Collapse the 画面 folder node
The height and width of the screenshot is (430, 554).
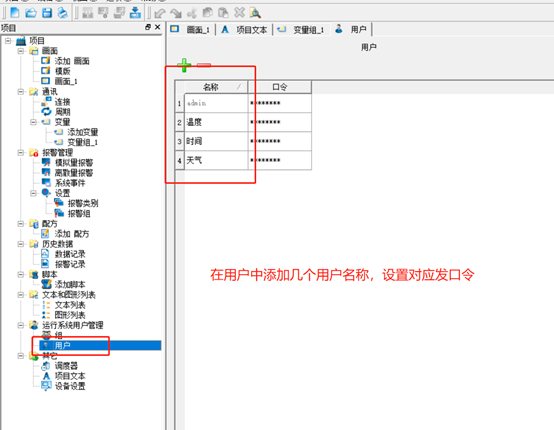(x=20, y=51)
